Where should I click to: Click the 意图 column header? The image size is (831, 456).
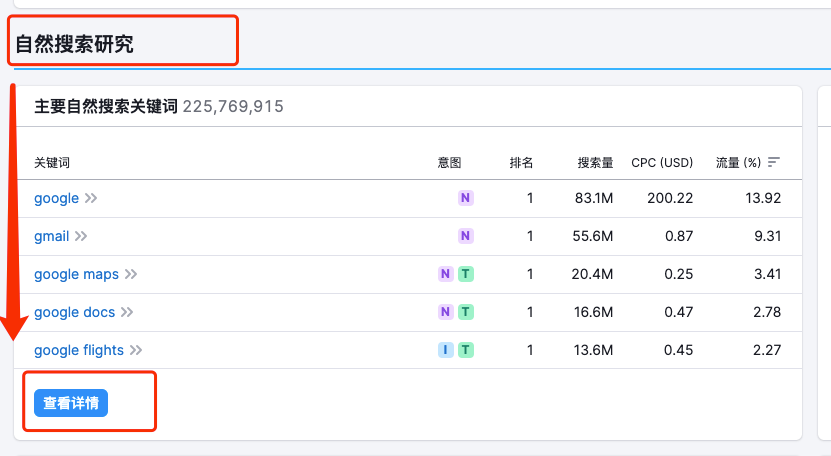pyautogui.click(x=449, y=163)
